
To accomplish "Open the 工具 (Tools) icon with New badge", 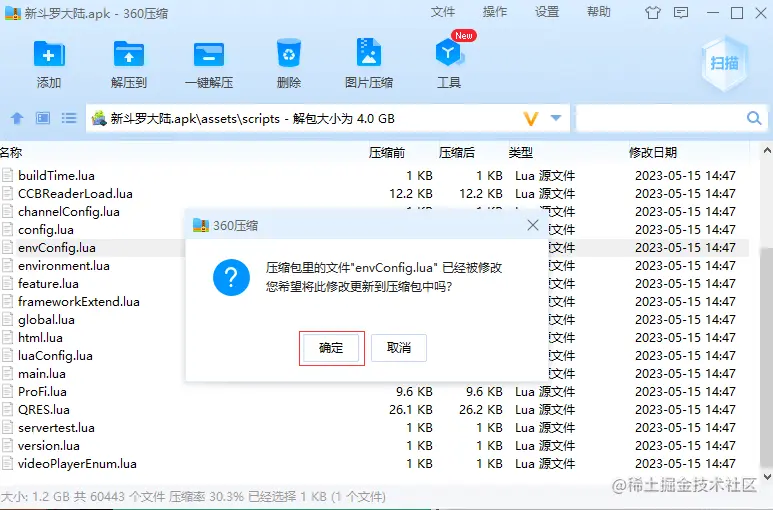I will click(450, 52).
